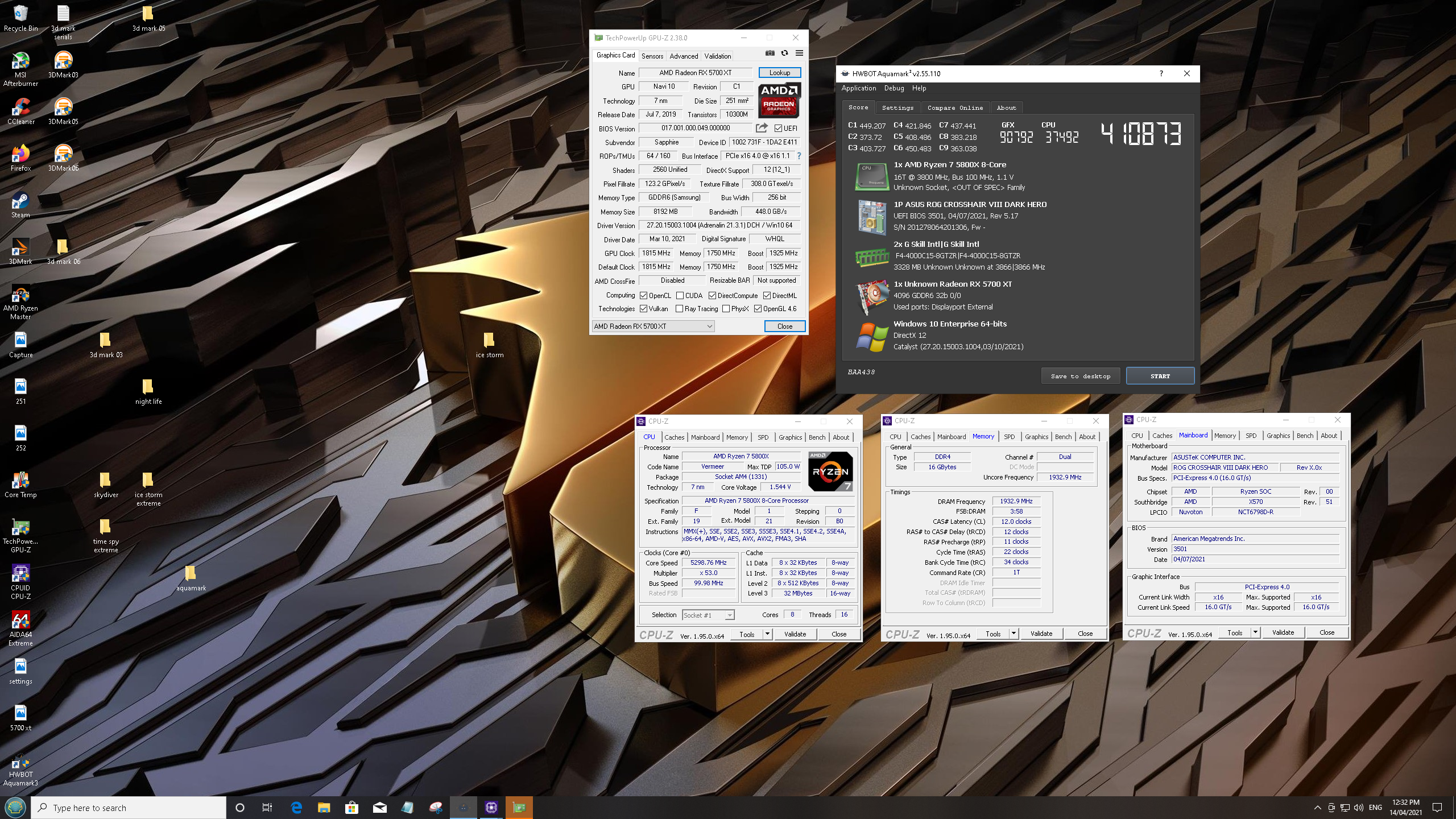Click Validate in CPU-Z CPU window
This screenshot has width=1456, height=819.
click(795, 634)
